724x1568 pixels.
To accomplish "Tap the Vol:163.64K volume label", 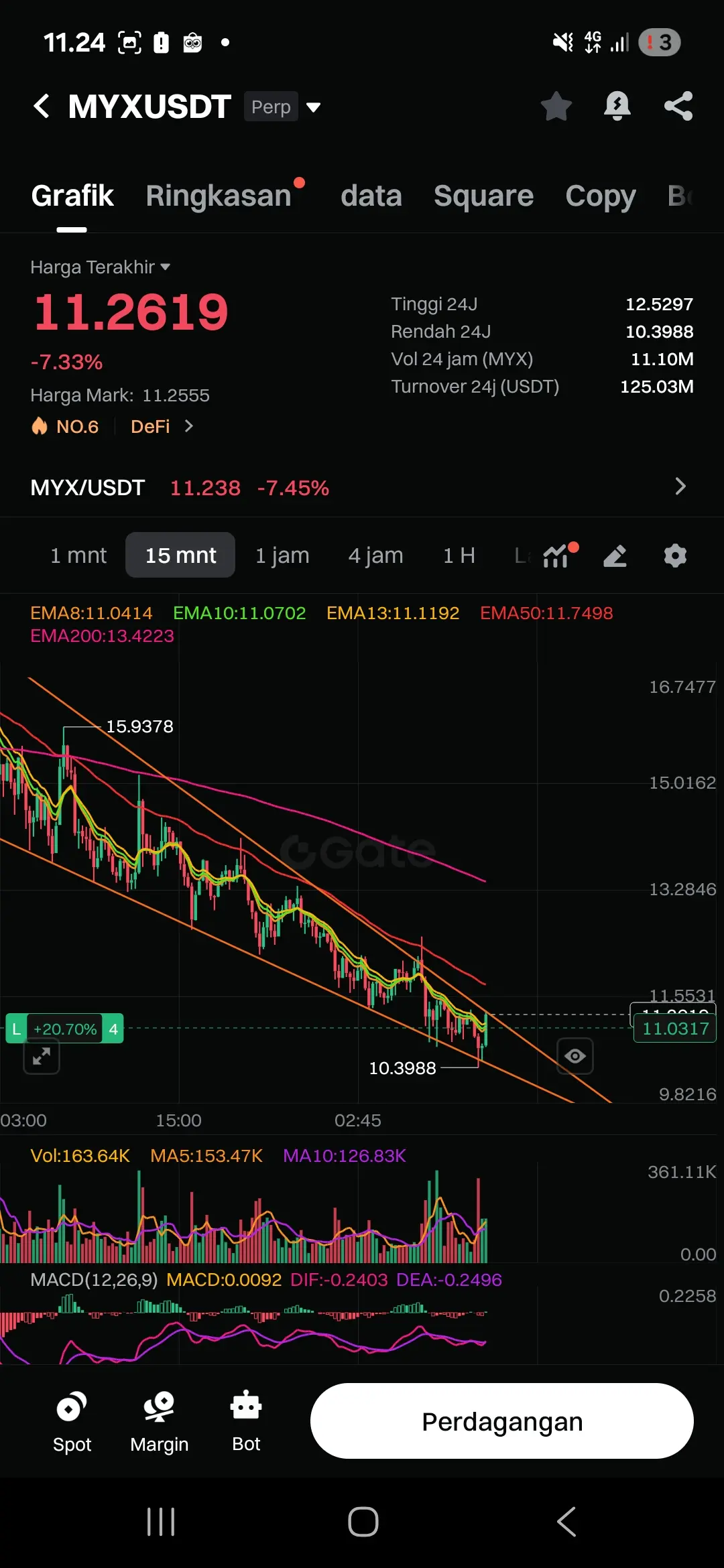I will click(x=80, y=1156).
